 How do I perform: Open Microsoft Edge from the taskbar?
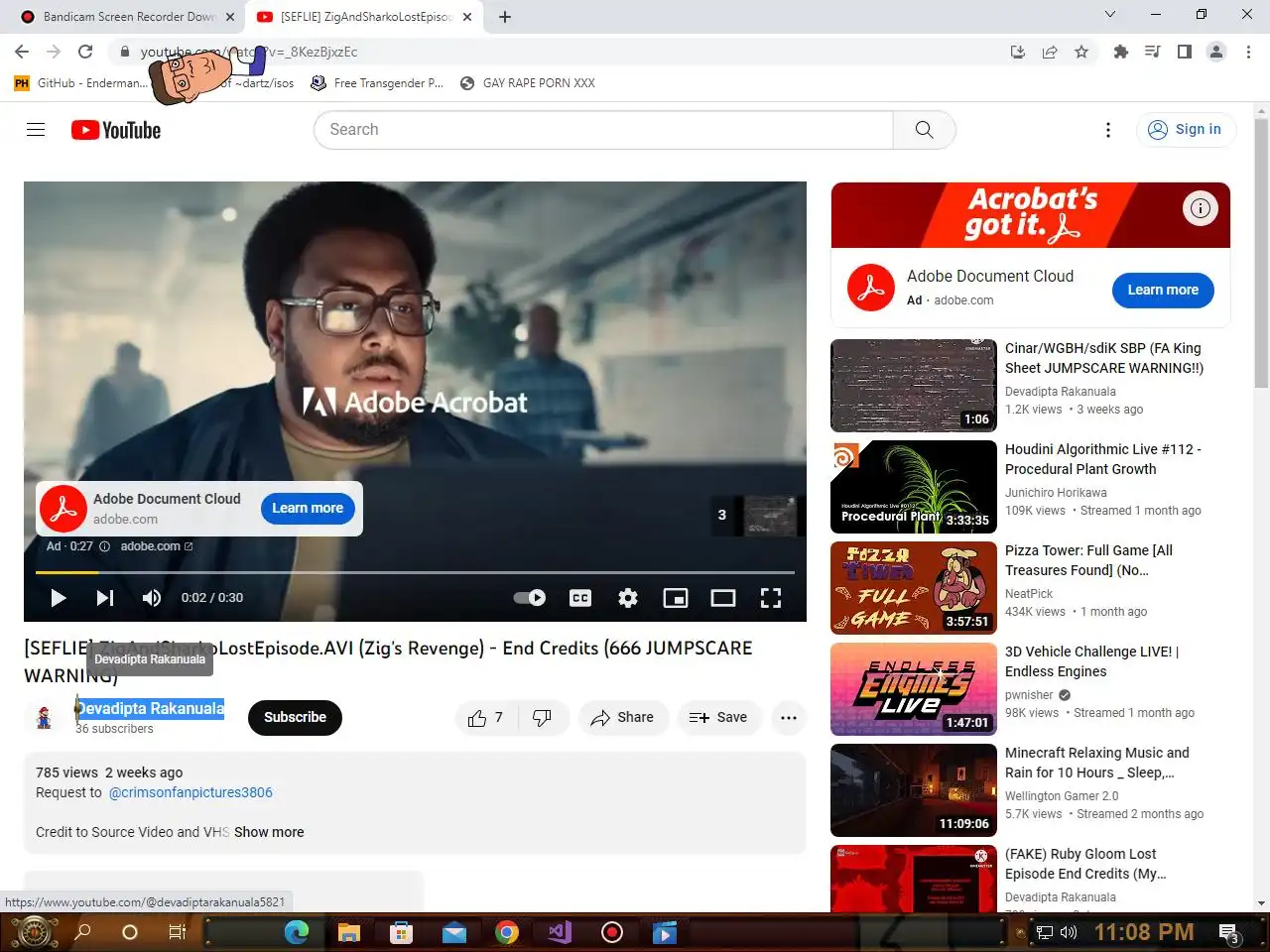point(296,932)
